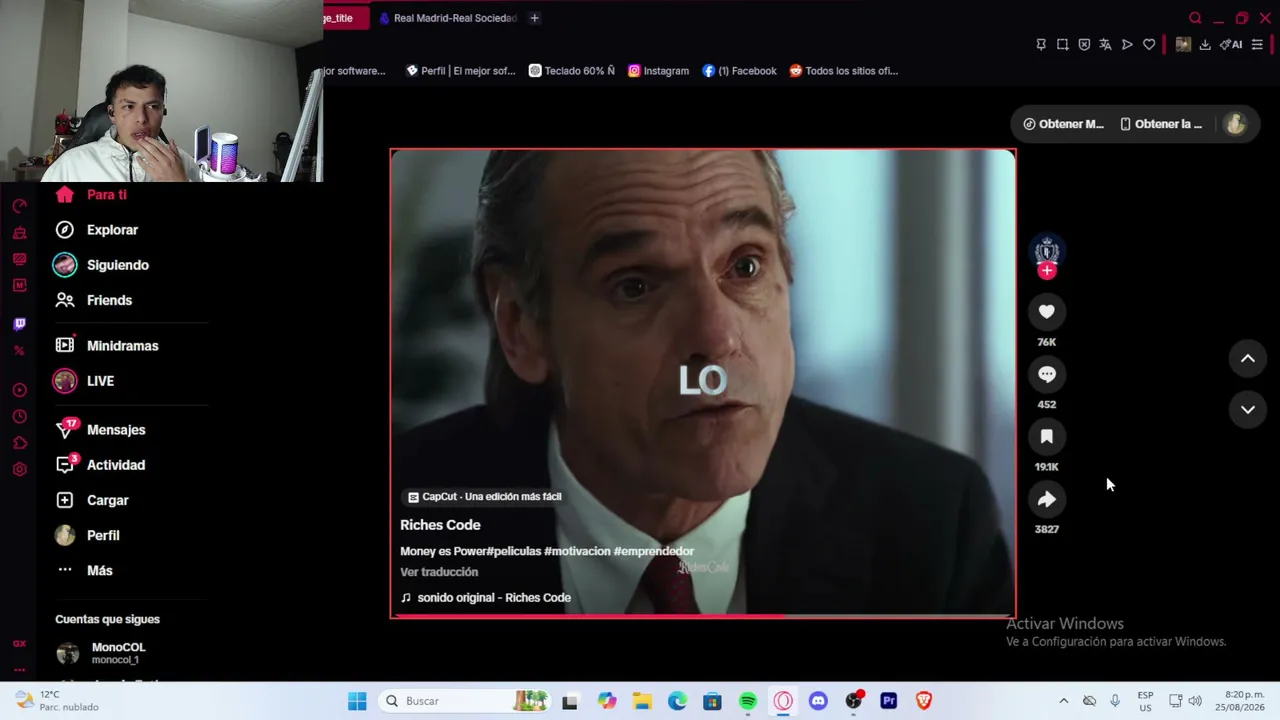Share the video with 3827 shares
This screenshot has width=1280, height=720.
[x=1046, y=499]
